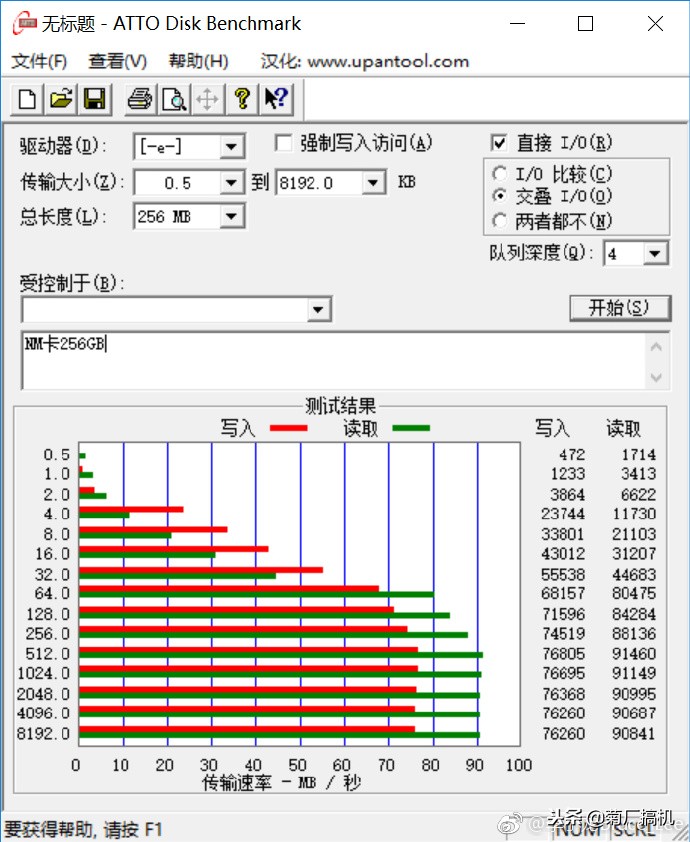Click description box scroll up arrow
This screenshot has height=842, width=690.
(x=656, y=347)
